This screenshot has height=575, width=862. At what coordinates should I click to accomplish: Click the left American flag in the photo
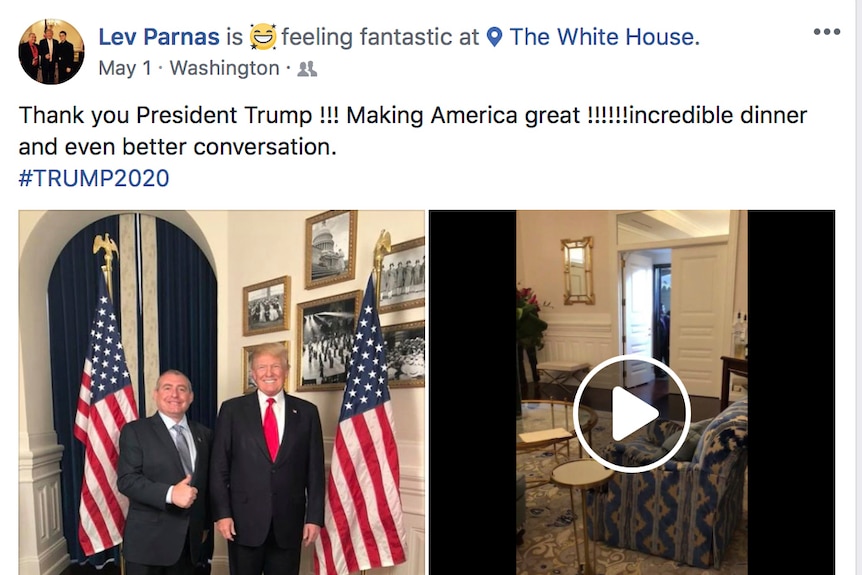coord(105,418)
